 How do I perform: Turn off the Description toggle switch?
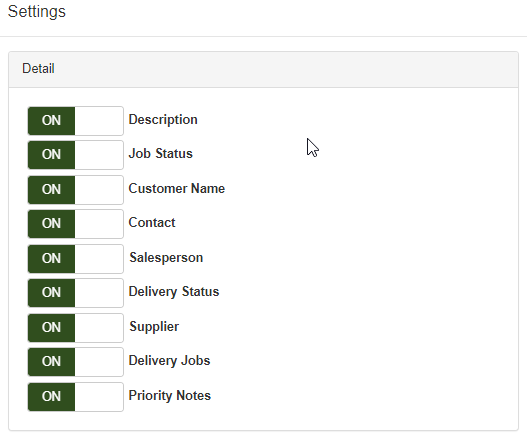click(x=76, y=121)
